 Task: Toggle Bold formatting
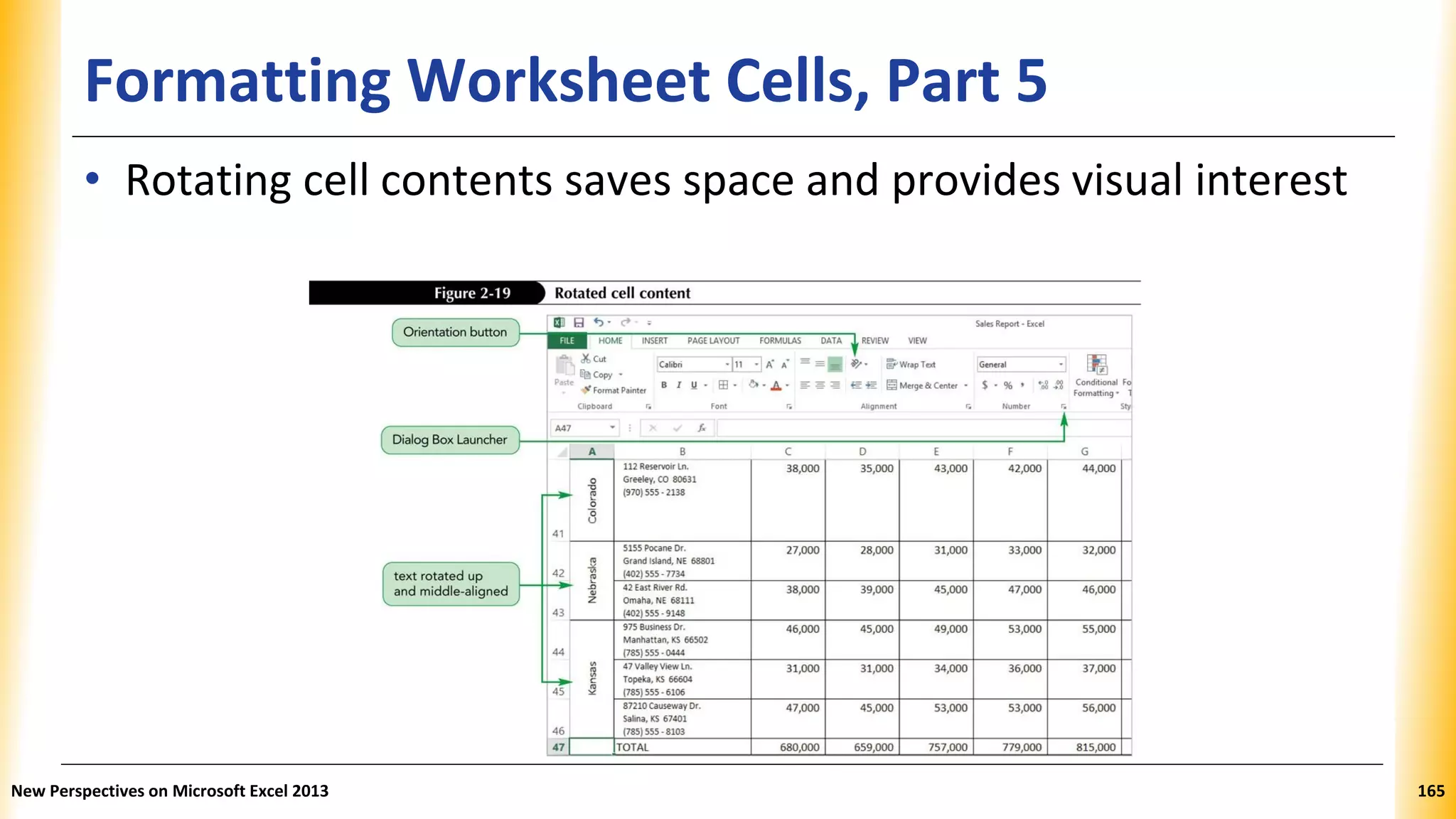tap(664, 385)
